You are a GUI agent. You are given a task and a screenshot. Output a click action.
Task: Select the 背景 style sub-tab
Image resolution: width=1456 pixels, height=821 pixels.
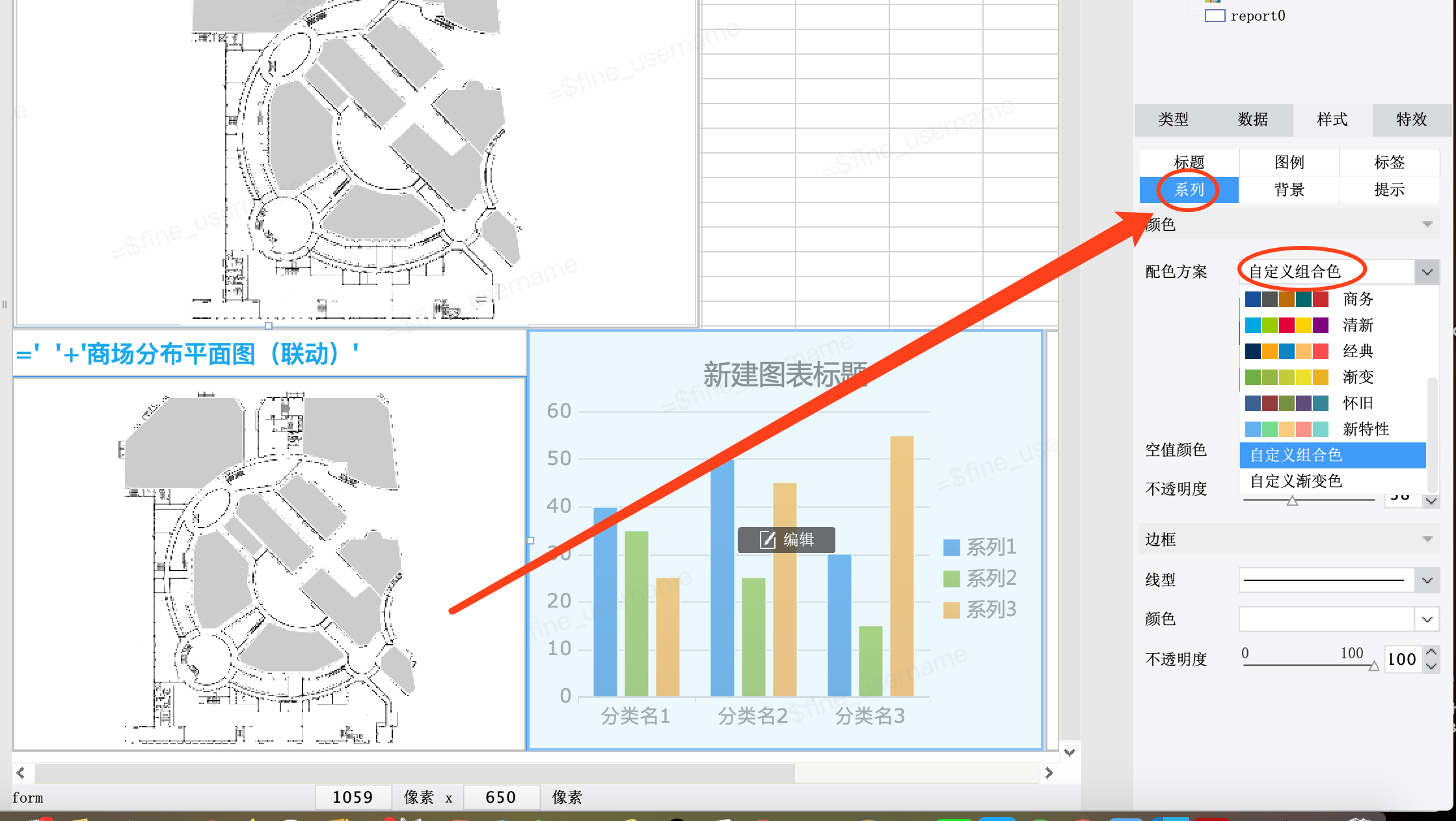tap(1289, 190)
